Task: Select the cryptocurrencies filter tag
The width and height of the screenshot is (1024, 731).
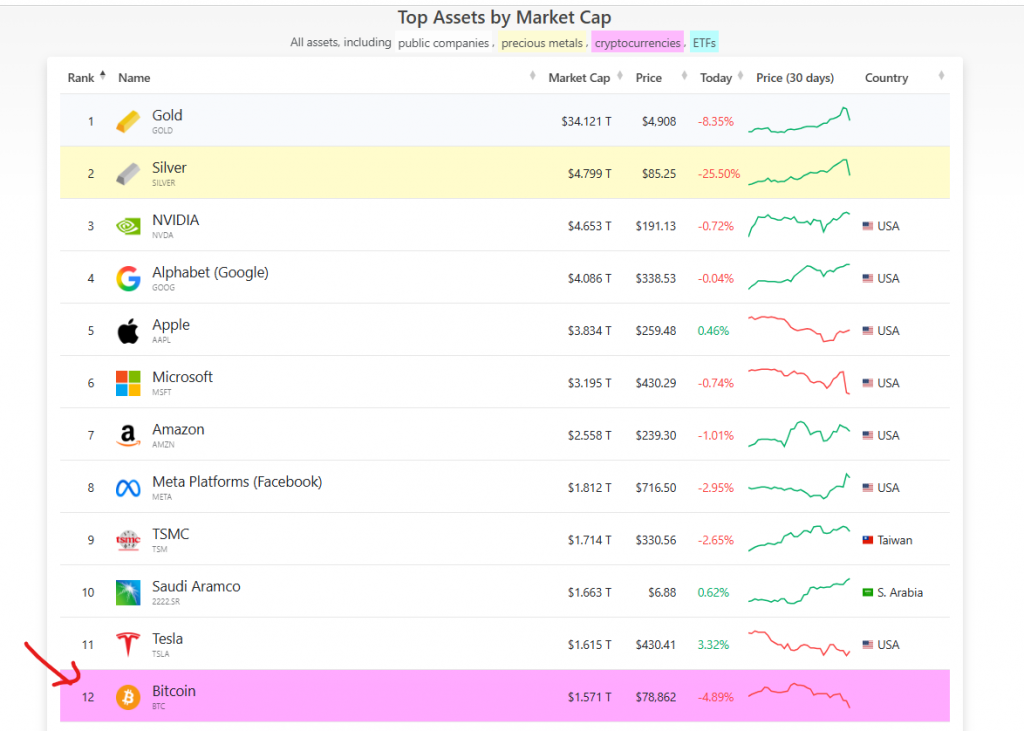Action: (x=637, y=43)
